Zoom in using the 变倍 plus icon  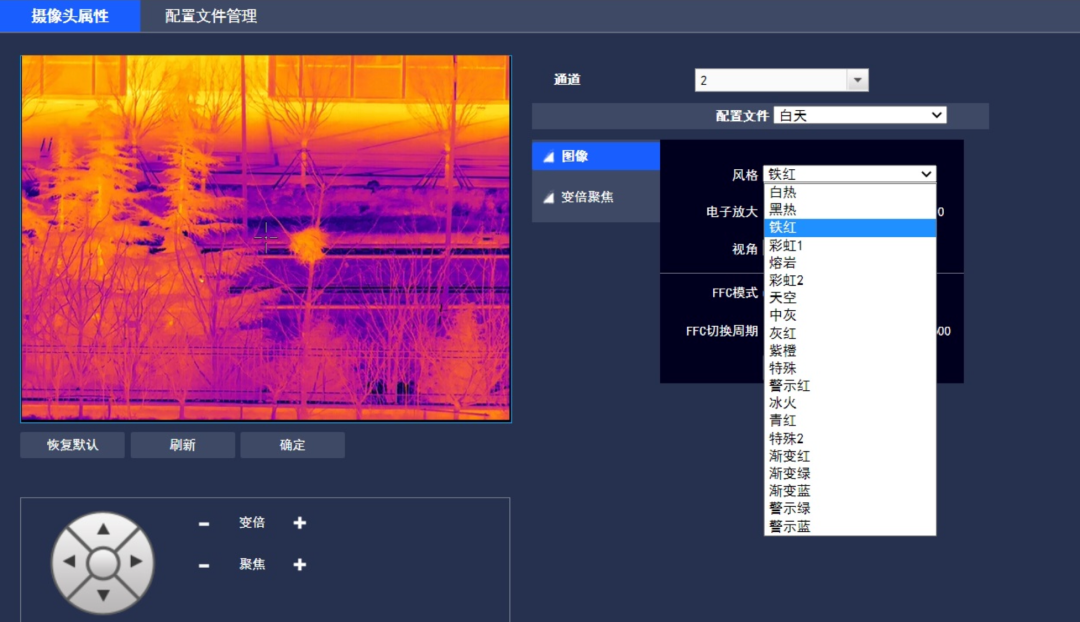(298, 522)
